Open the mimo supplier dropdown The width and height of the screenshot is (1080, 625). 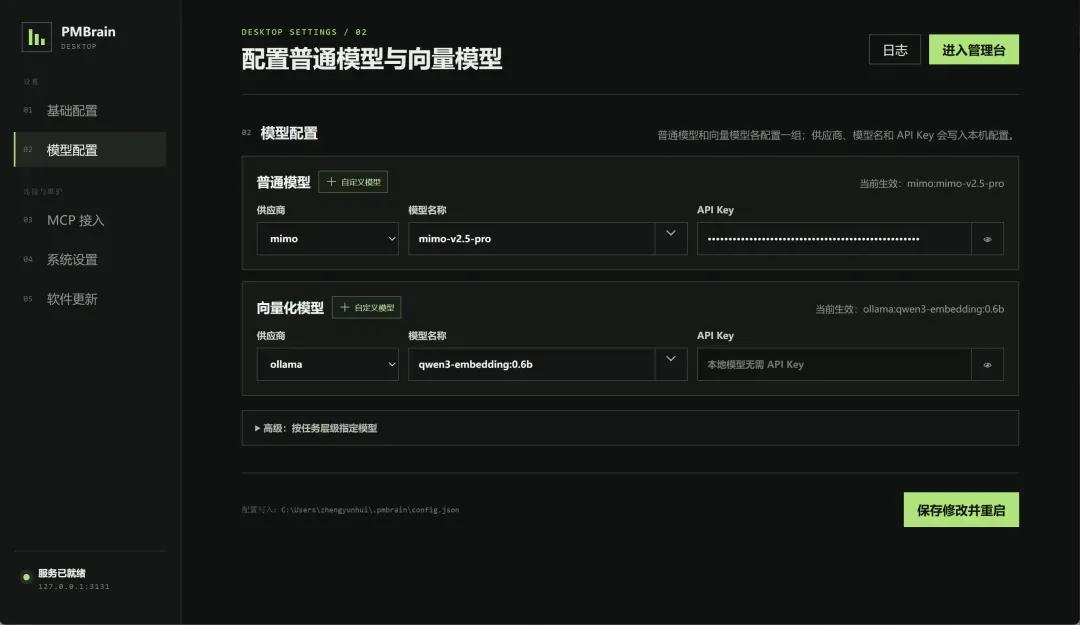tap(328, 238)
